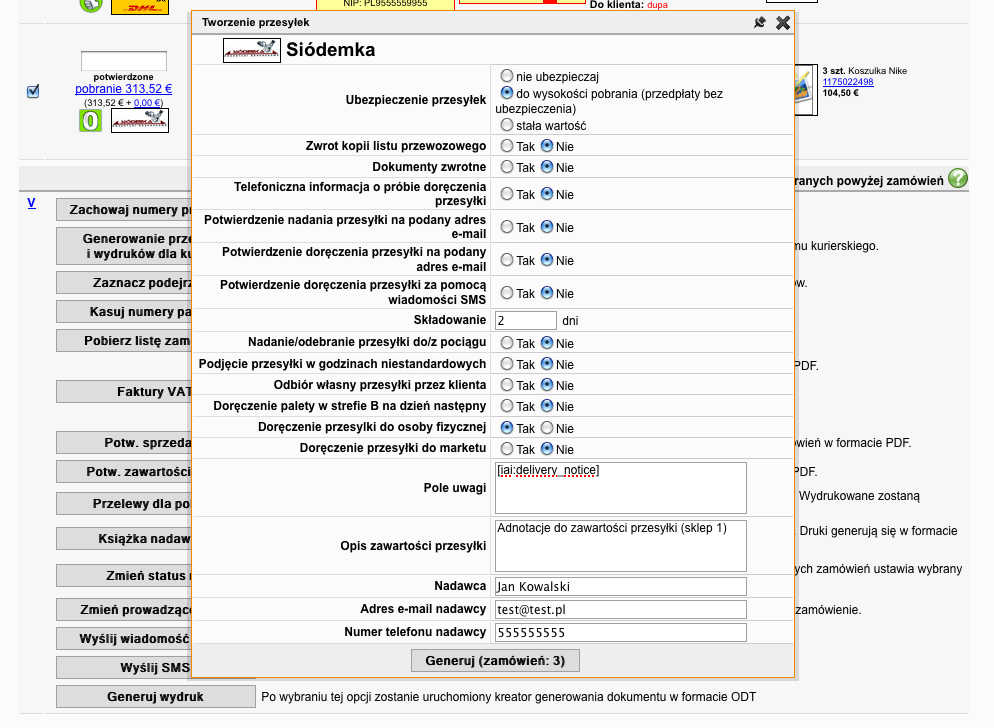The height and width of the screenshot is (728, 994).
Task: Choose Tak for Zwrot kopii listu przewozowego
Action: 507,146
